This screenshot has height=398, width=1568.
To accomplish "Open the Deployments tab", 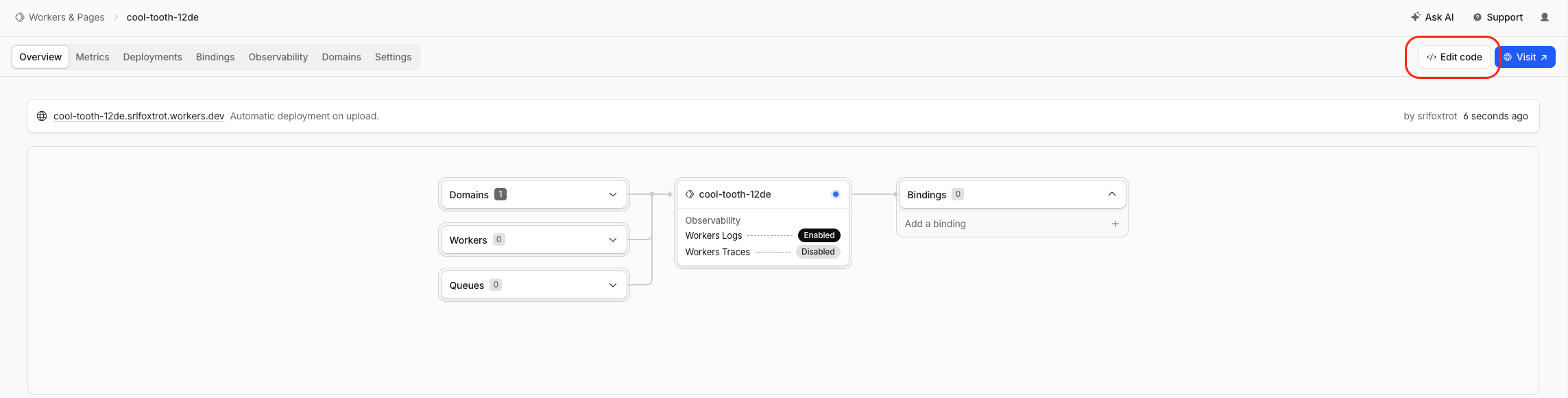I will point(152,57).
